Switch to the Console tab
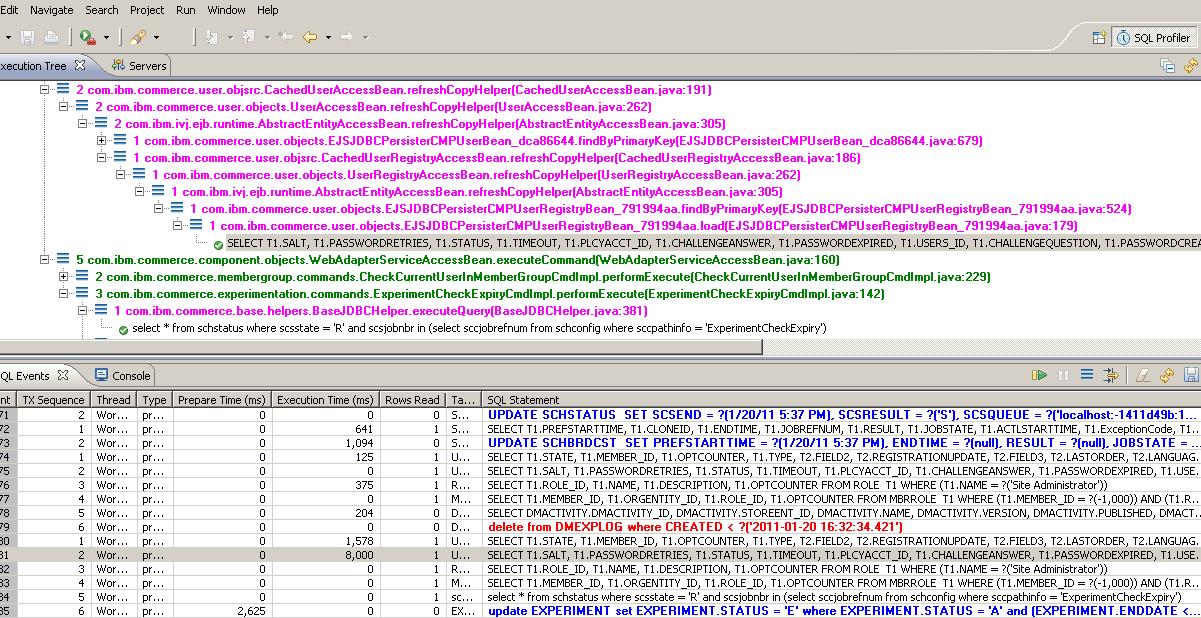The image size is (1201, 618). [x=123, y=376]
